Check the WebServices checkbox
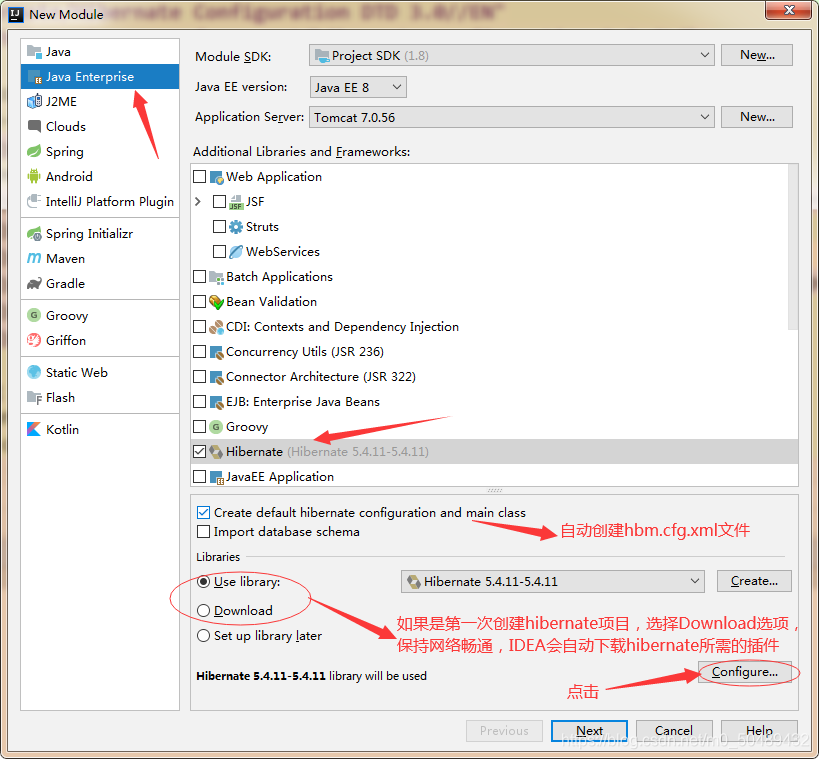Viewport: 819px width, 759px height. (219, 252)
